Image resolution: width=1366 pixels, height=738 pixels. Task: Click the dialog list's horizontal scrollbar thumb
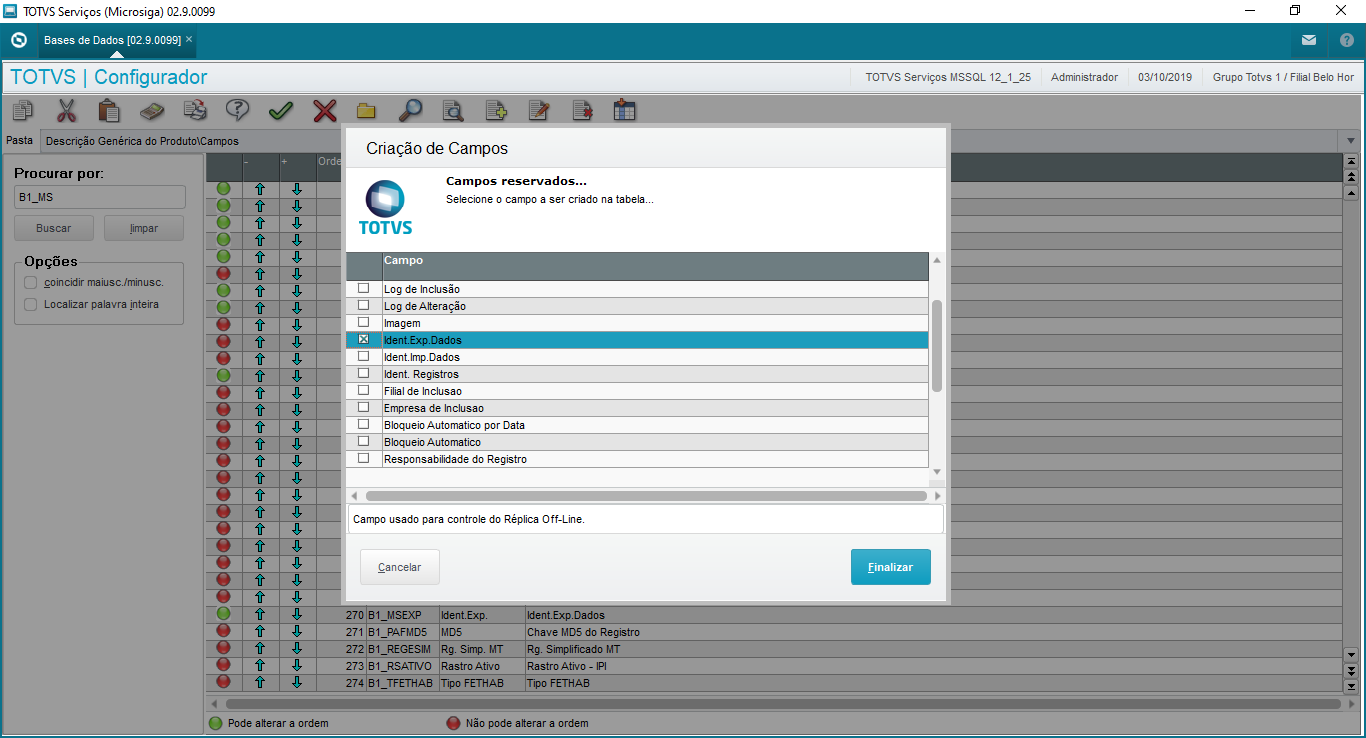pyautogui.click(x=646, y=496)
